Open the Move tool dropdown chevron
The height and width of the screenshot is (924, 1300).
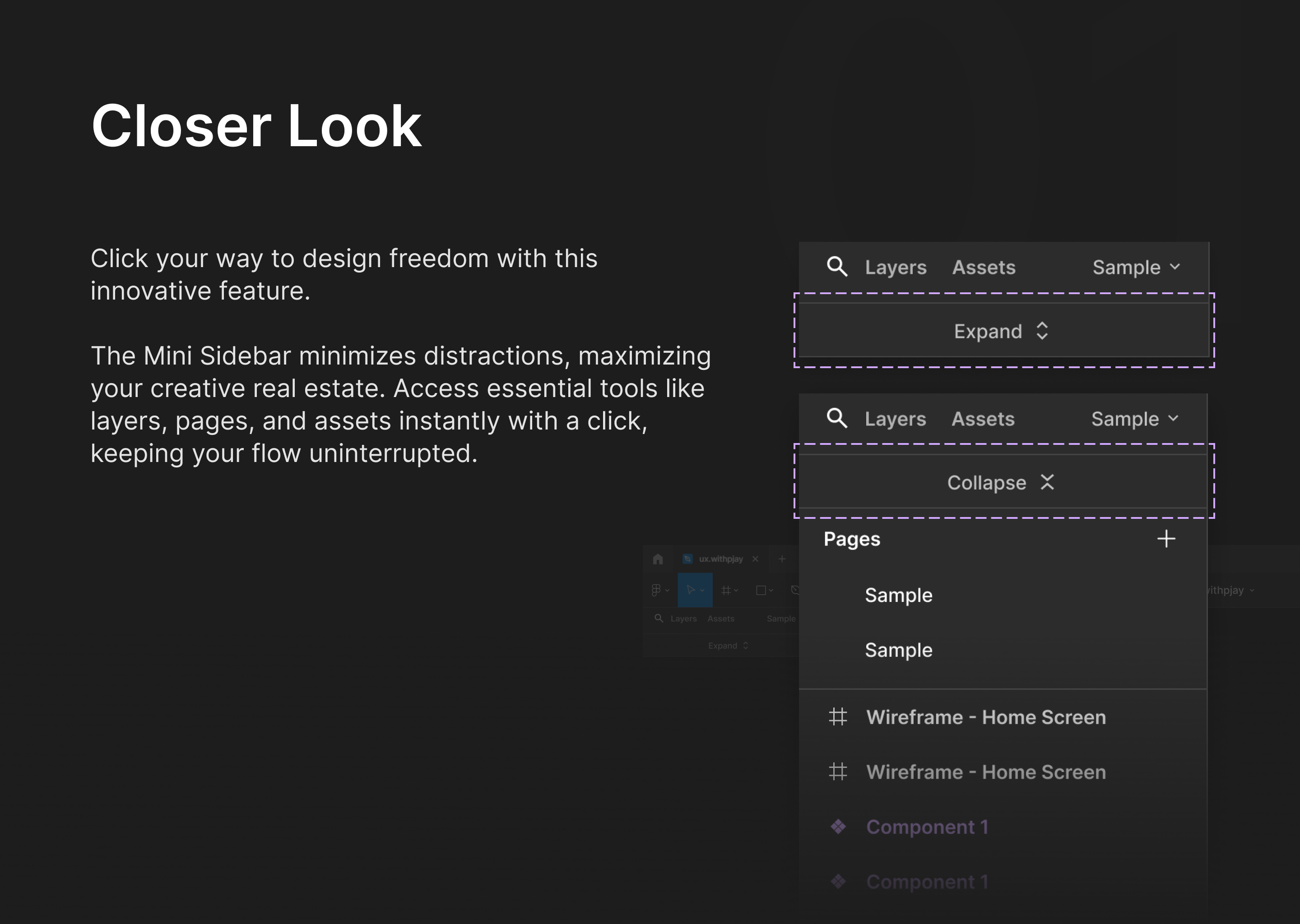pos(702,591)
